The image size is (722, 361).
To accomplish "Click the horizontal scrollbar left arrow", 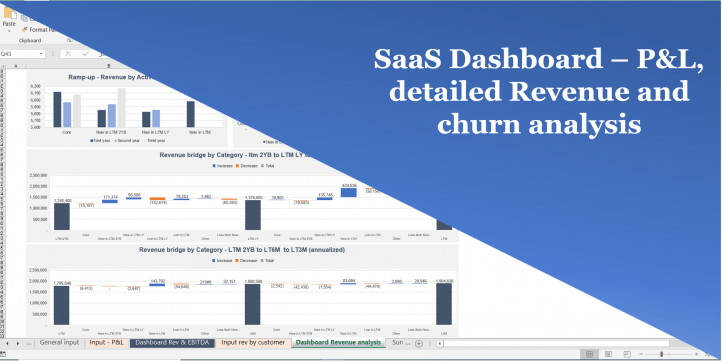I will click(x=440, y=343).
